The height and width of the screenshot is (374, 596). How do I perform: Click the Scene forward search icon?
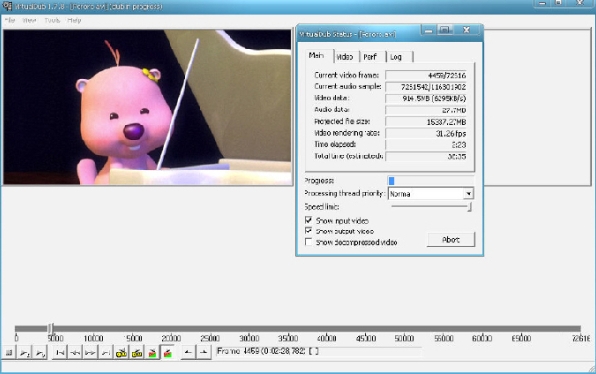pyautogui.click(x=168, y=352)
